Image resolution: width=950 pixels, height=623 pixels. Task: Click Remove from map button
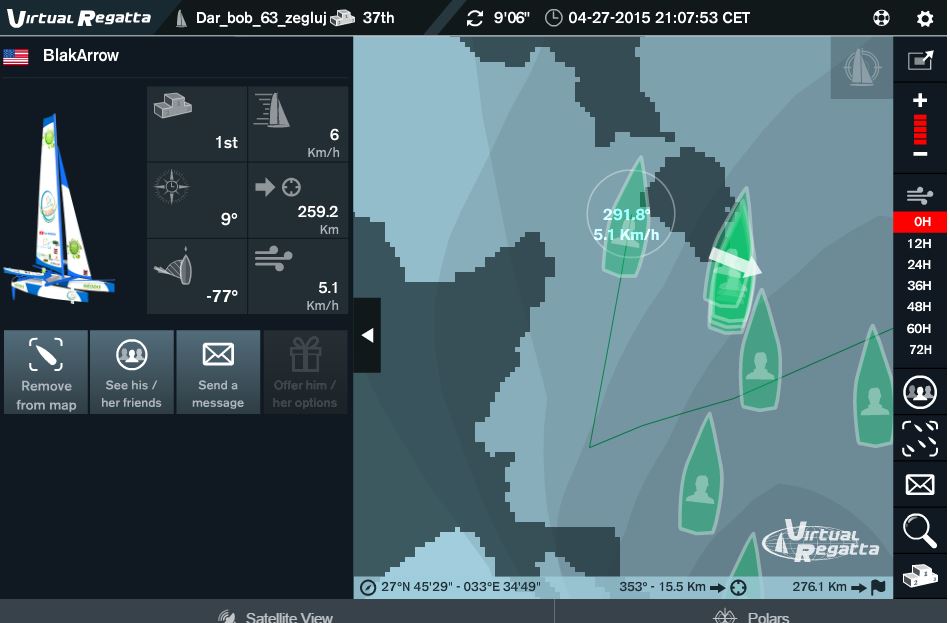tap(46, 372)
